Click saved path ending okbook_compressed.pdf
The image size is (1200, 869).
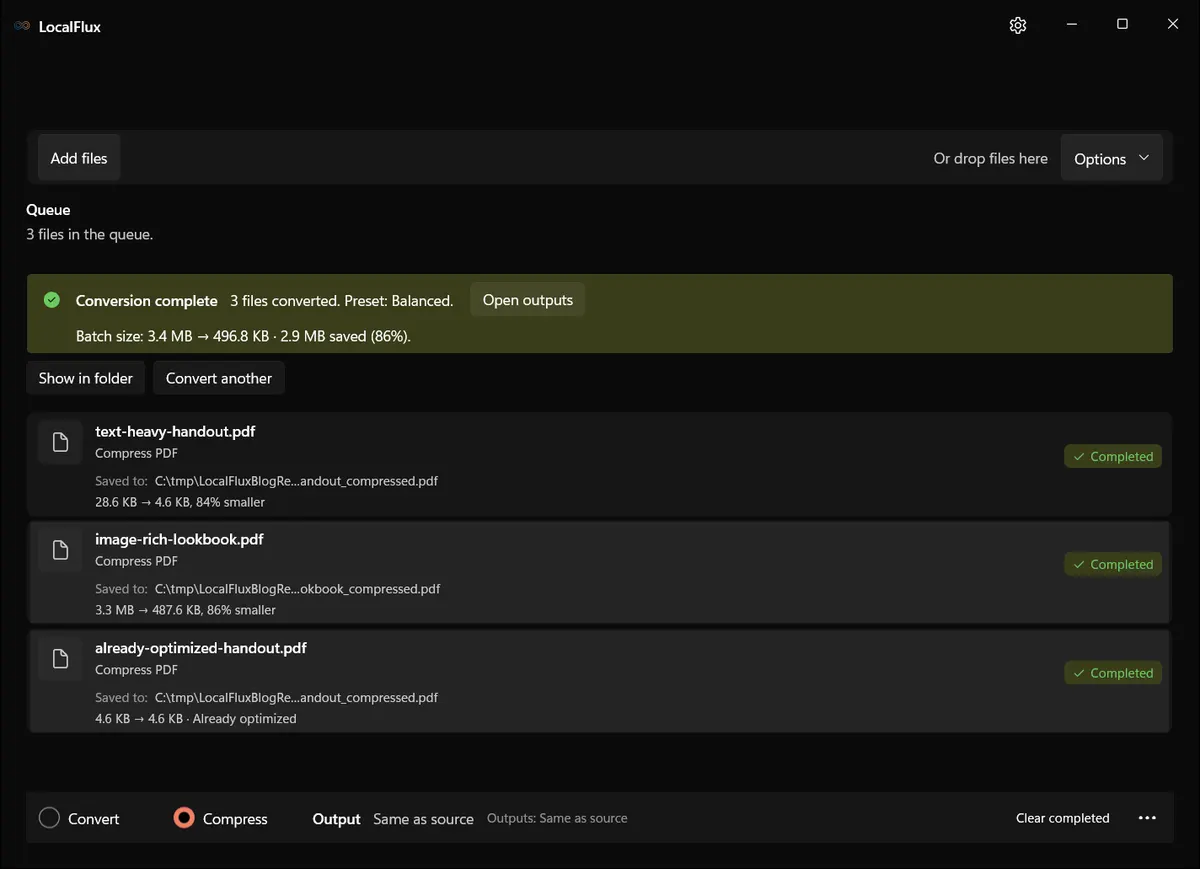297,589
